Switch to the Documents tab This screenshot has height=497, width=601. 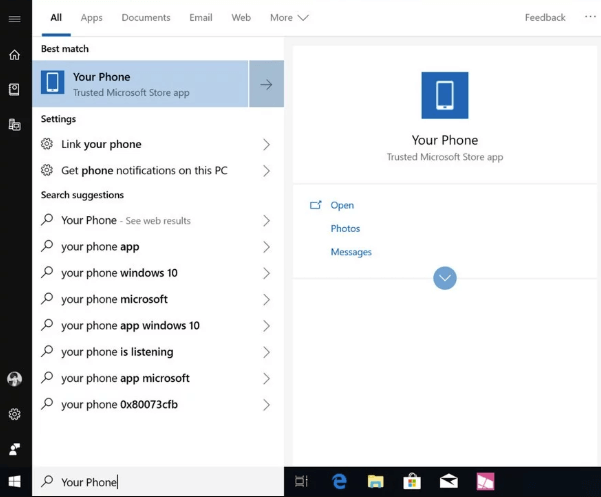[x=146, y=18]
